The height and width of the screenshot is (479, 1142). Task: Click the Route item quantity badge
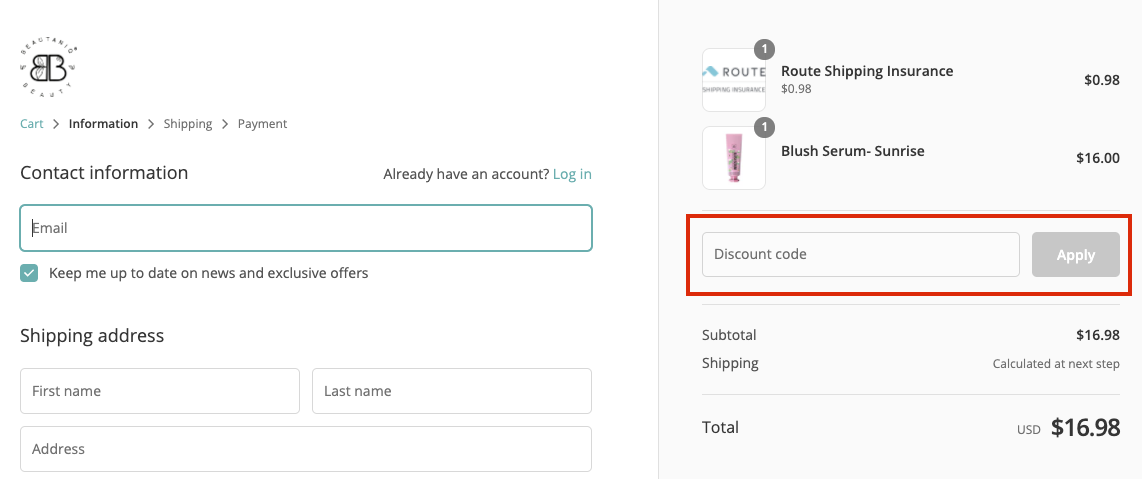tap(765, 49)
